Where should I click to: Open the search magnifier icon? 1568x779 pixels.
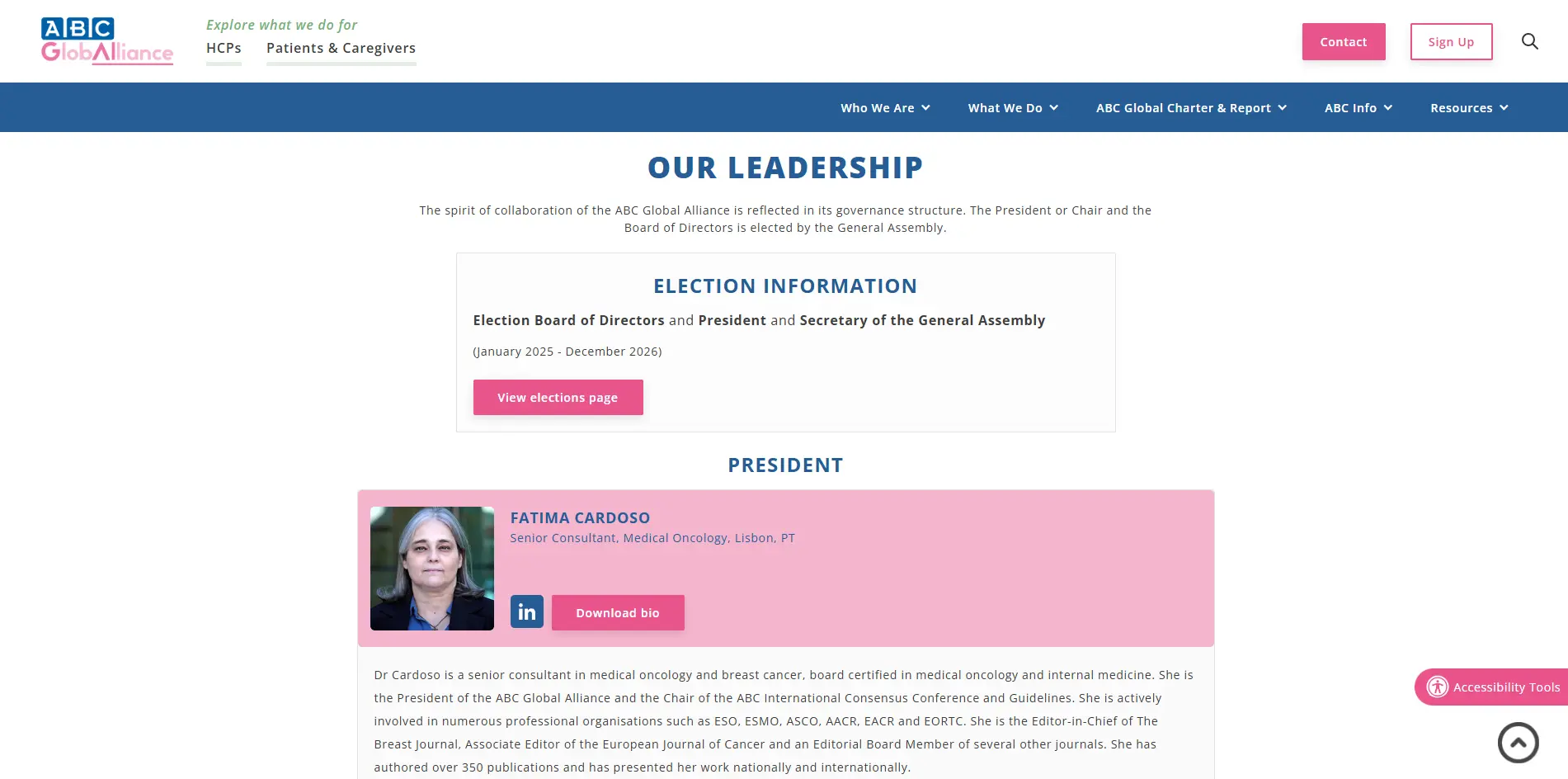[1529, 41]
